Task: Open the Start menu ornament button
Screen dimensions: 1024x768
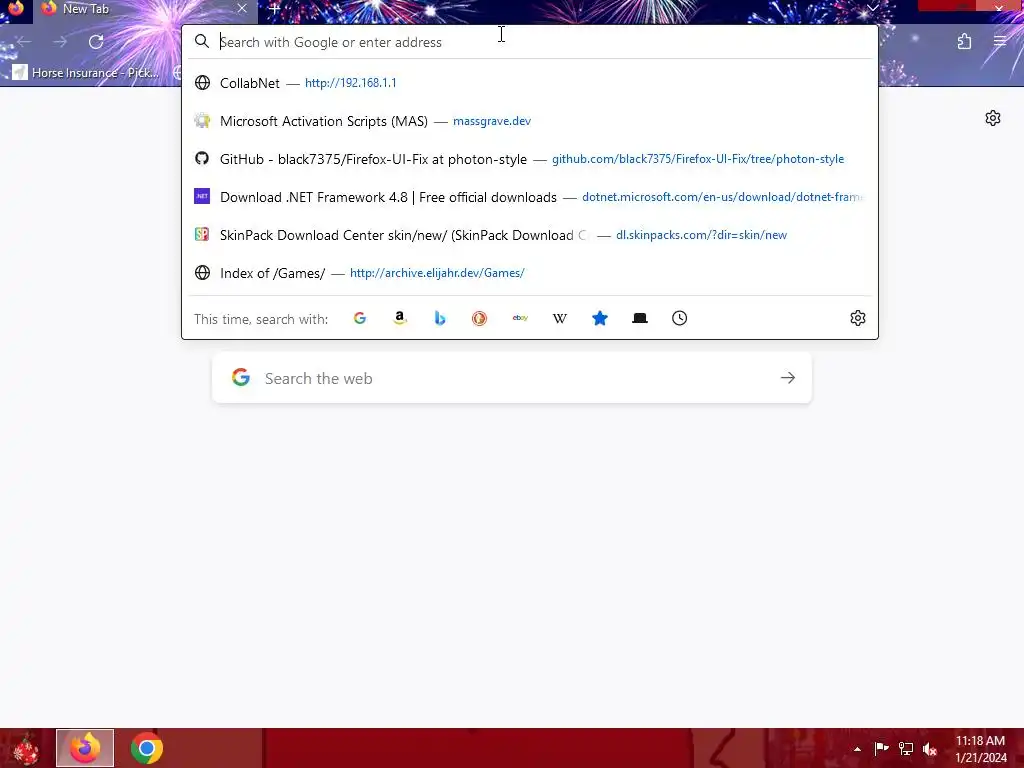Action: pos(26,748)
